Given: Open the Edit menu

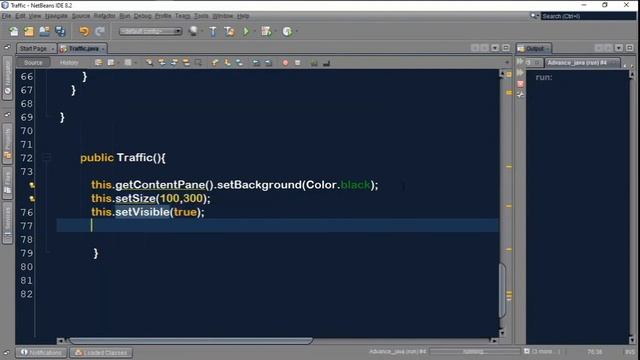Looking at the screenshot, I should tap(20, 16).
